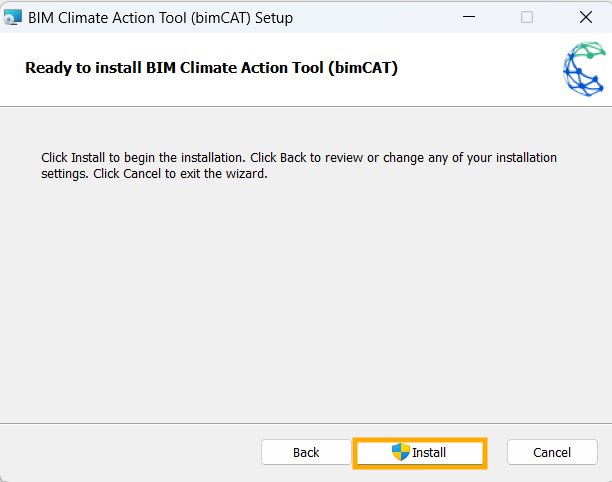This screenshot has height=482, width=612.
Task: Cancel the bimCAT setup wizard
Action: tap(552, 452)
